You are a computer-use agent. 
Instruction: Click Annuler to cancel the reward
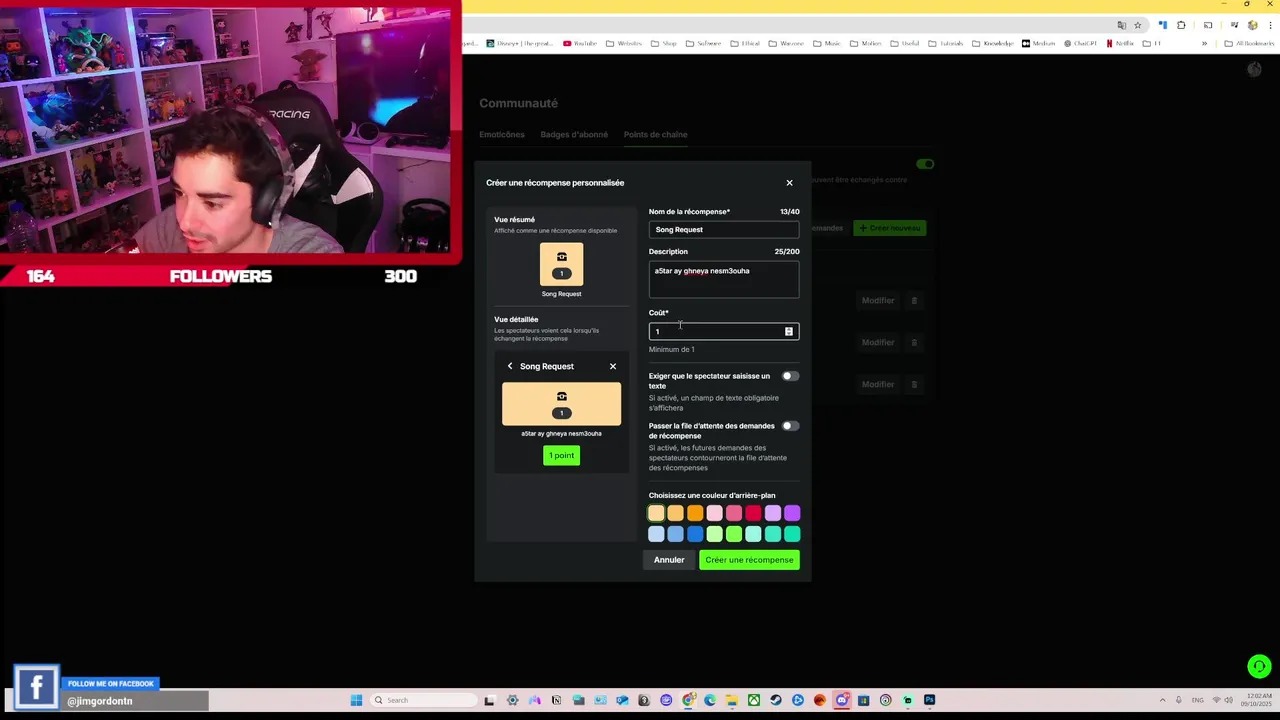click(x=669, y=560)
